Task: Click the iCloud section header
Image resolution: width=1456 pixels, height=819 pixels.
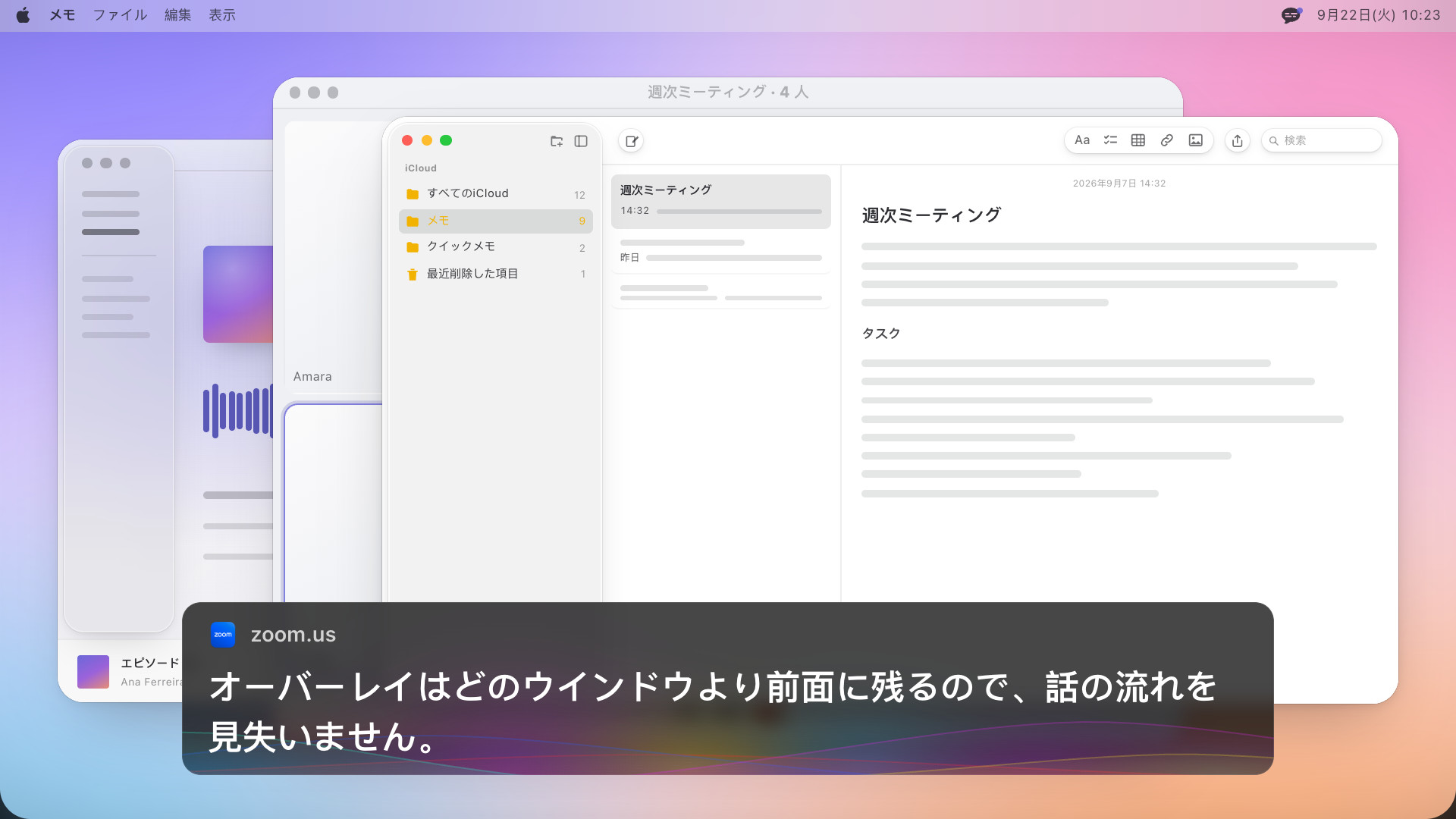Action: (421, 168)
